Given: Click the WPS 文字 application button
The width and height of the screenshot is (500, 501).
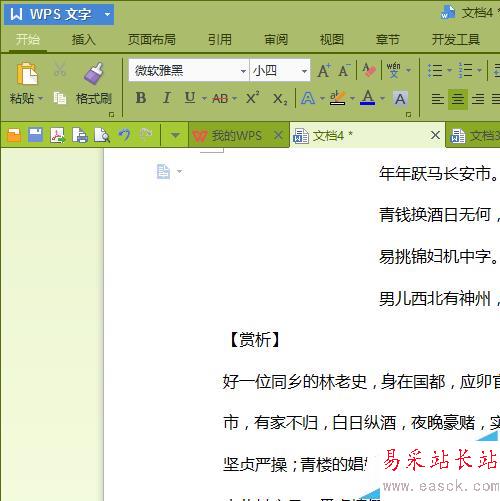Looking at the screenshot, I should pos(59,14).
